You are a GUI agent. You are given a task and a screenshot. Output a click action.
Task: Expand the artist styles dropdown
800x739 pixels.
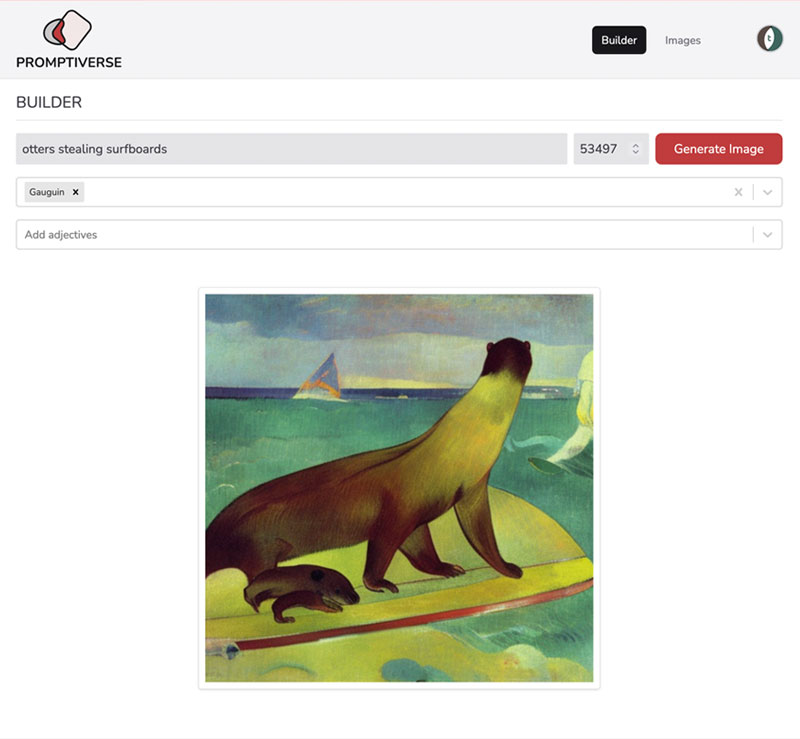point(767,192)
